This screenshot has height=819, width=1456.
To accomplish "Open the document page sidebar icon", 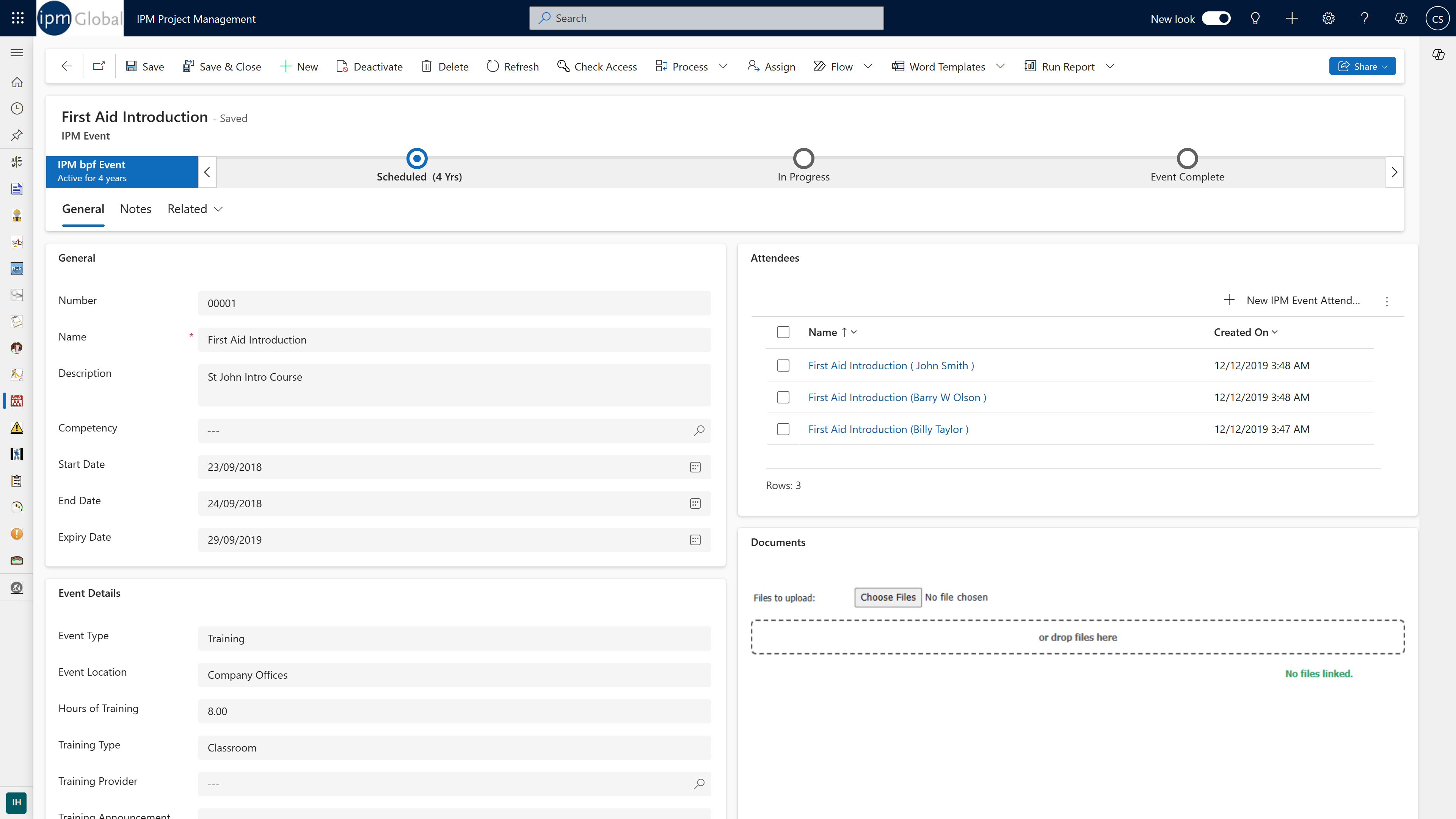I will pyautogui.click(x=17, y=188).
